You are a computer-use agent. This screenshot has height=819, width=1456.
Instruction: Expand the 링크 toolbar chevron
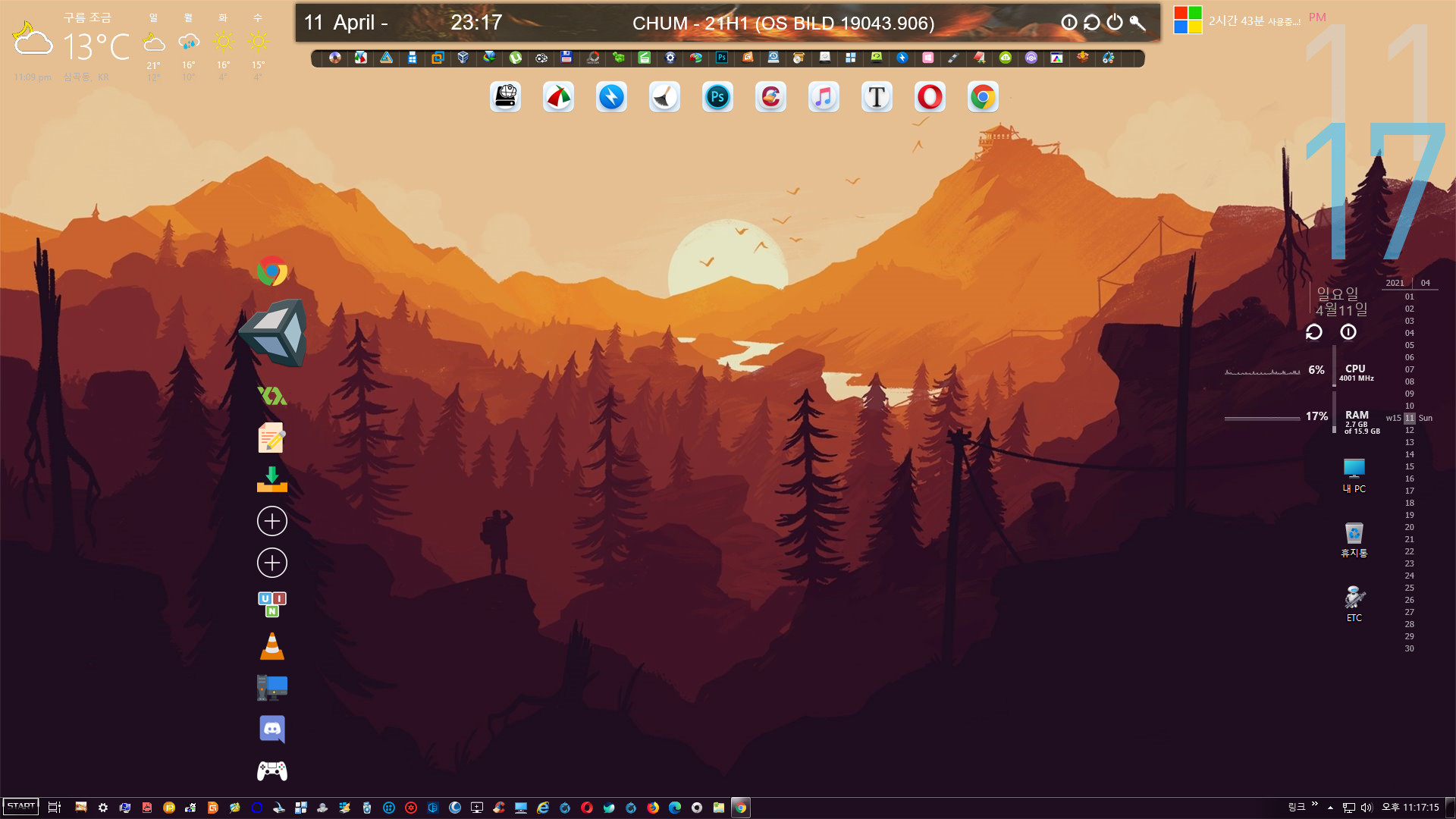tap(1314, 805)
